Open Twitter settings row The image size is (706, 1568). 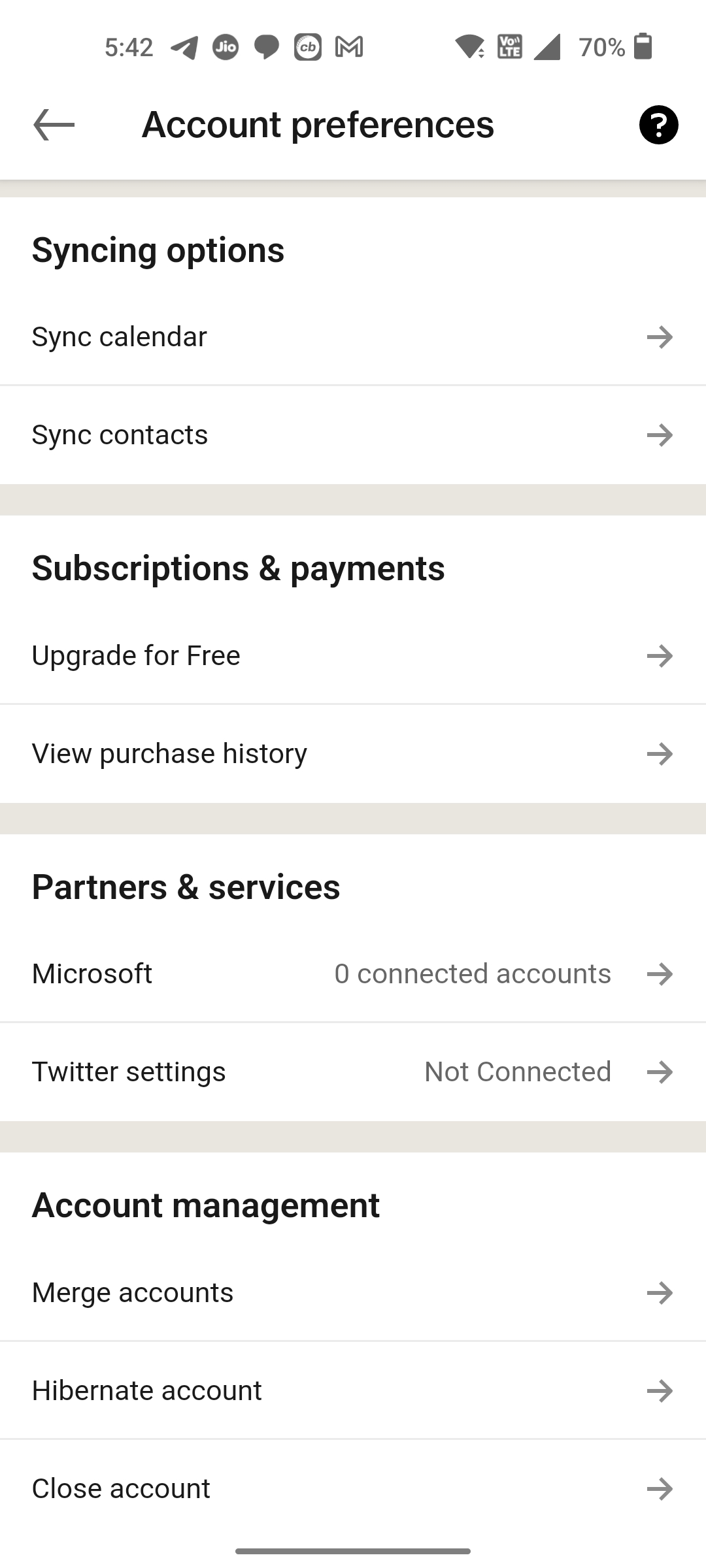tap(129, 1072)
